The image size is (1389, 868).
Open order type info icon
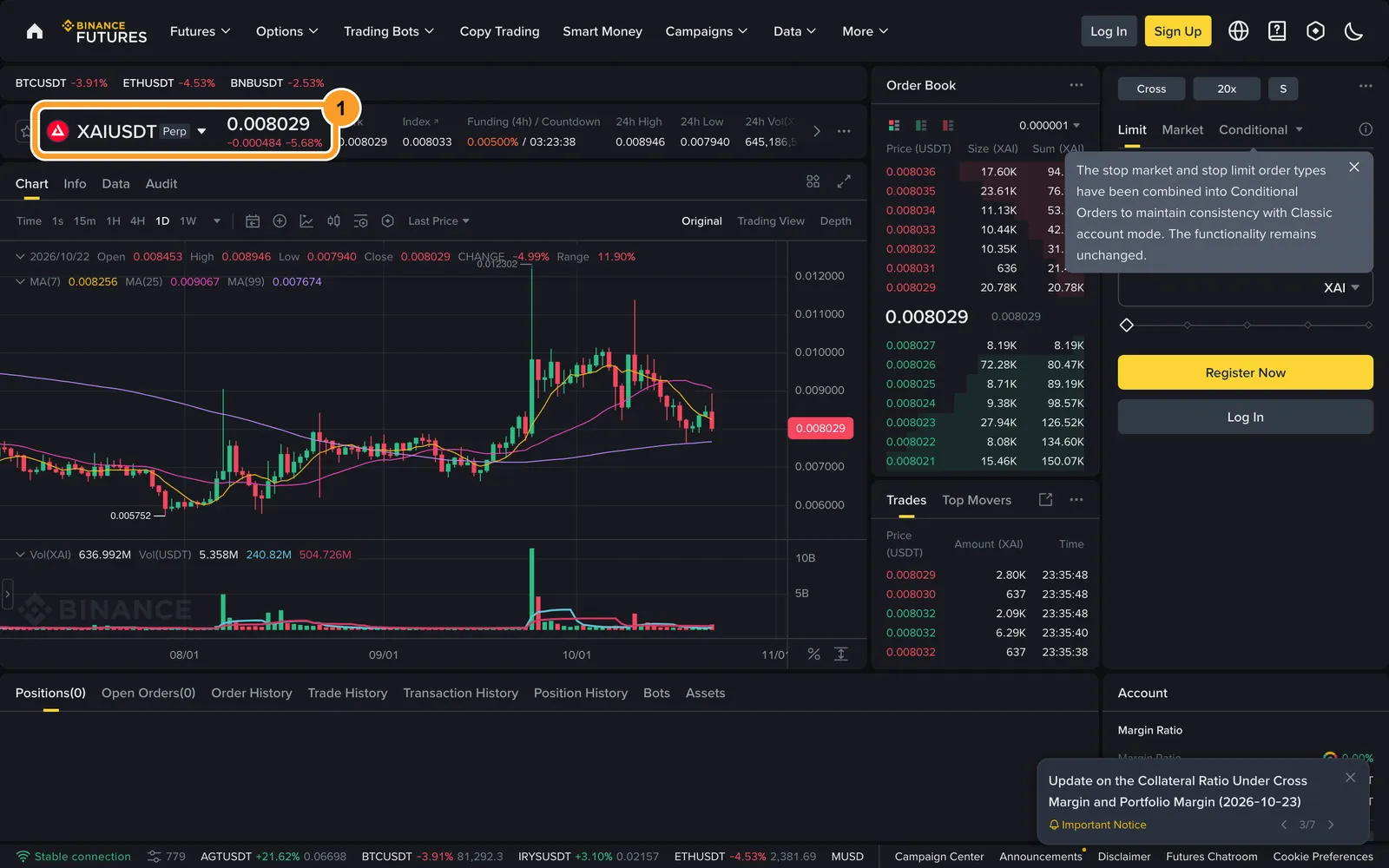1366,129
